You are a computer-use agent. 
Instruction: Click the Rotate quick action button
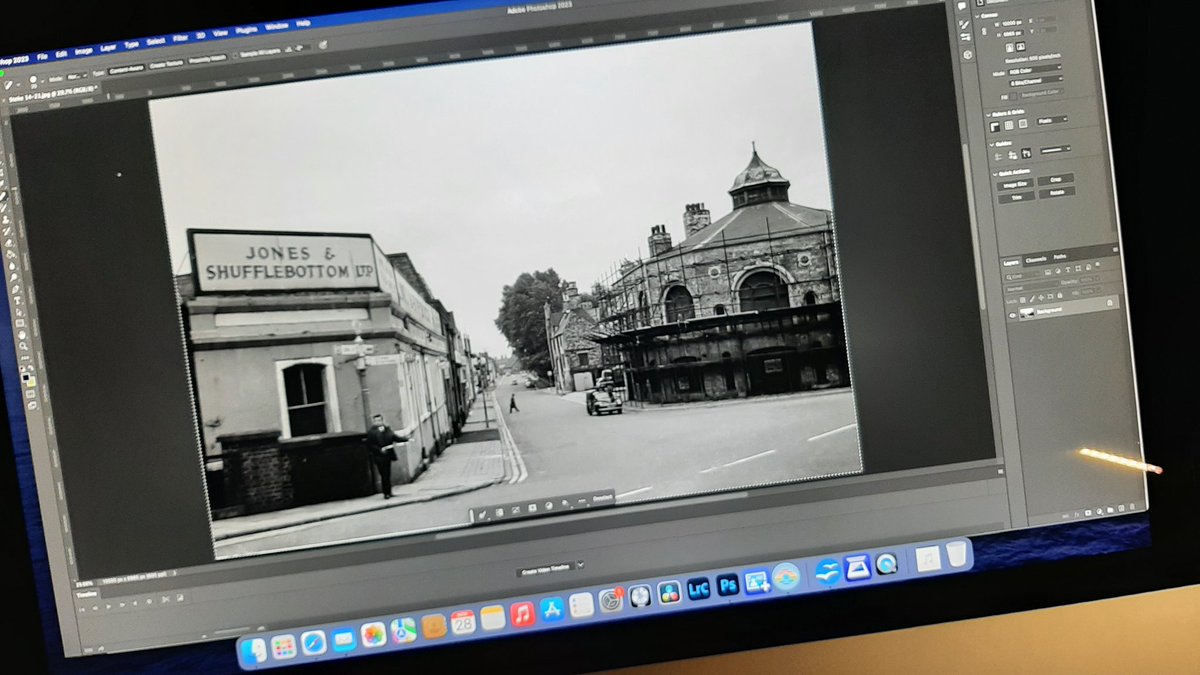click(x=1057, y=193)
